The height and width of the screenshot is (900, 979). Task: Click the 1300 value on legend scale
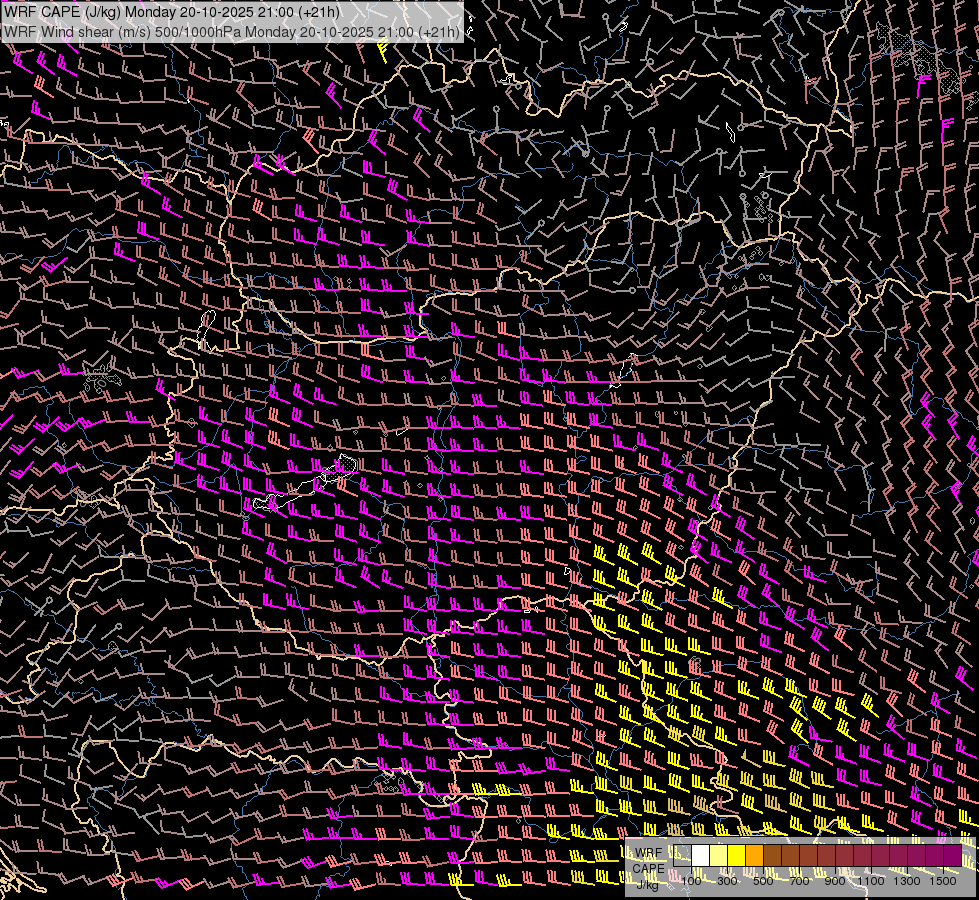(x=907, y=881)
